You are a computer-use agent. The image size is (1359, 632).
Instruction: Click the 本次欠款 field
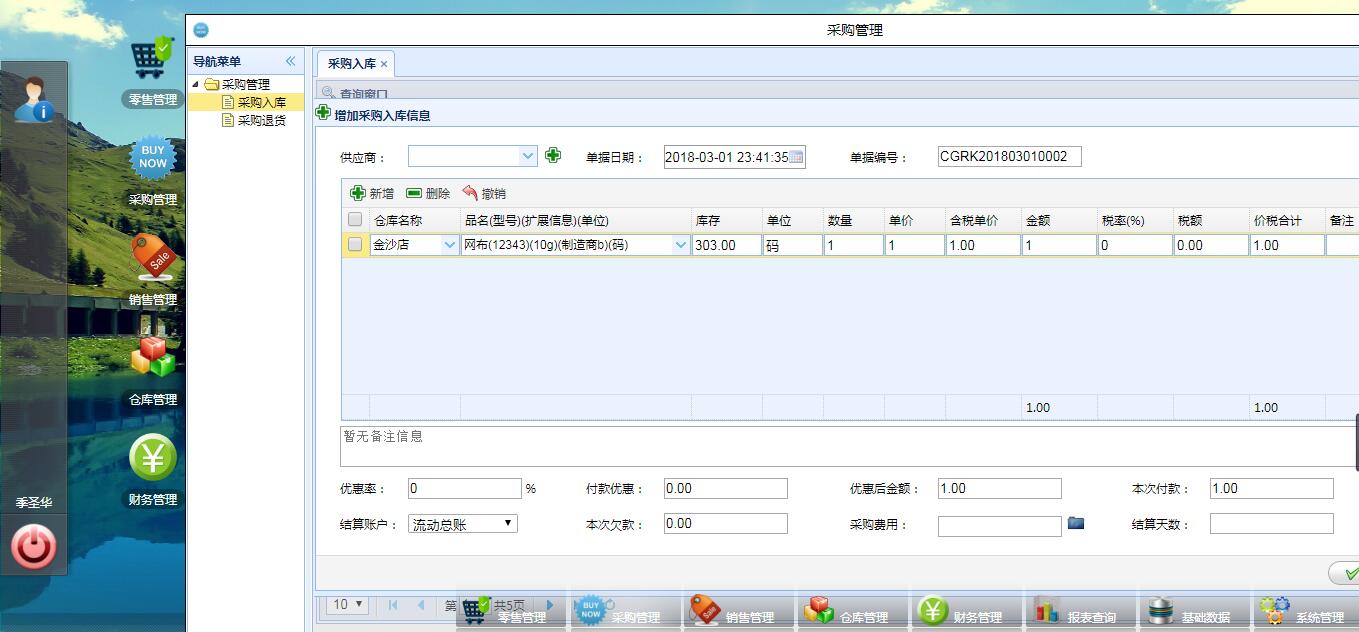[x=725, y=523]
